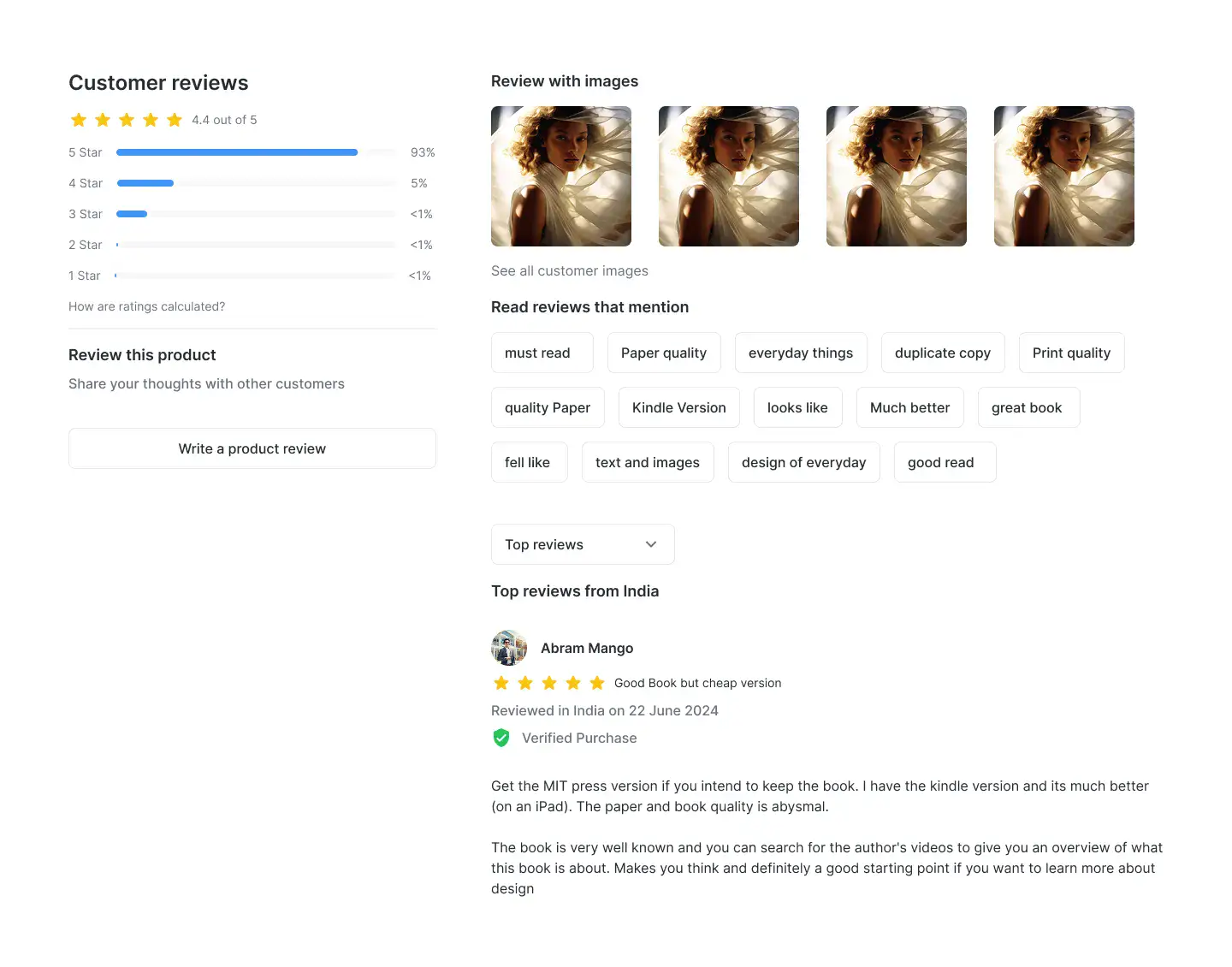
Task: Select the 3 Star rating bar
Action: (x=257, y=214)
